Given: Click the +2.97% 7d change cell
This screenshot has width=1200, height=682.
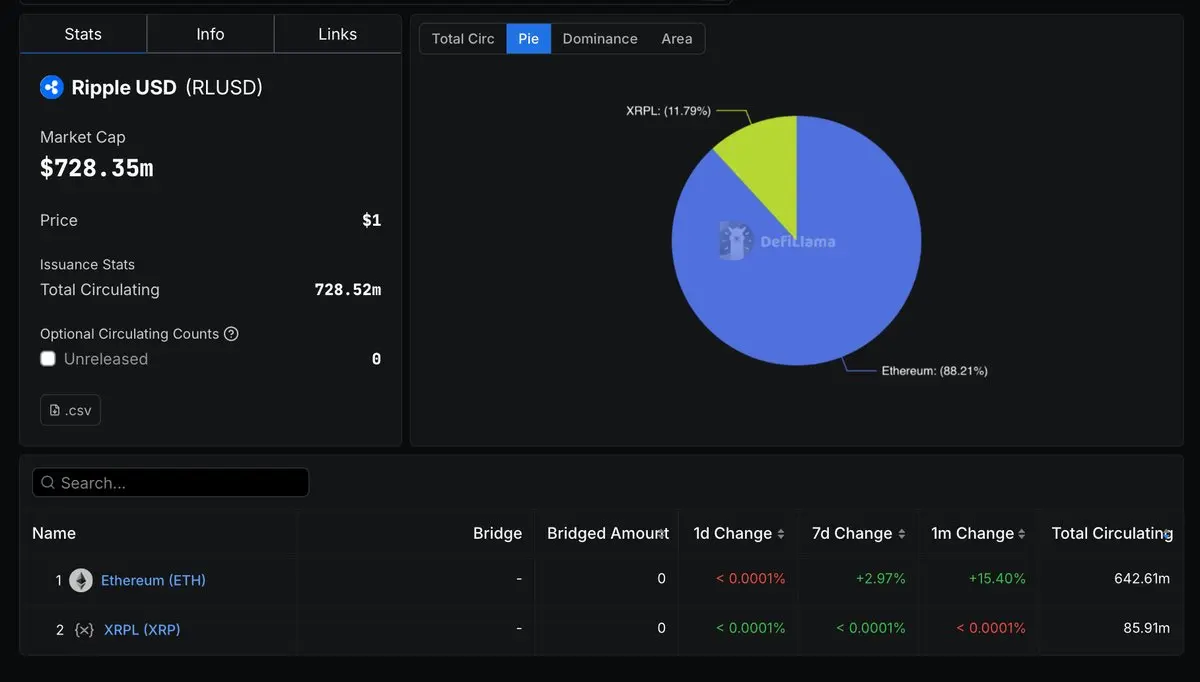Looking at the screenshot, I should pyautogui.click(x=881, y=579).
